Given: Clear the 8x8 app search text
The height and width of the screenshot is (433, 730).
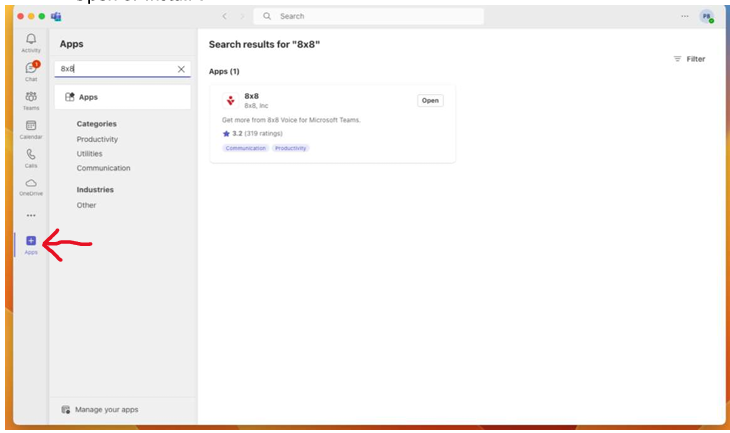Looking at the screenshot, I should point(181,69).
